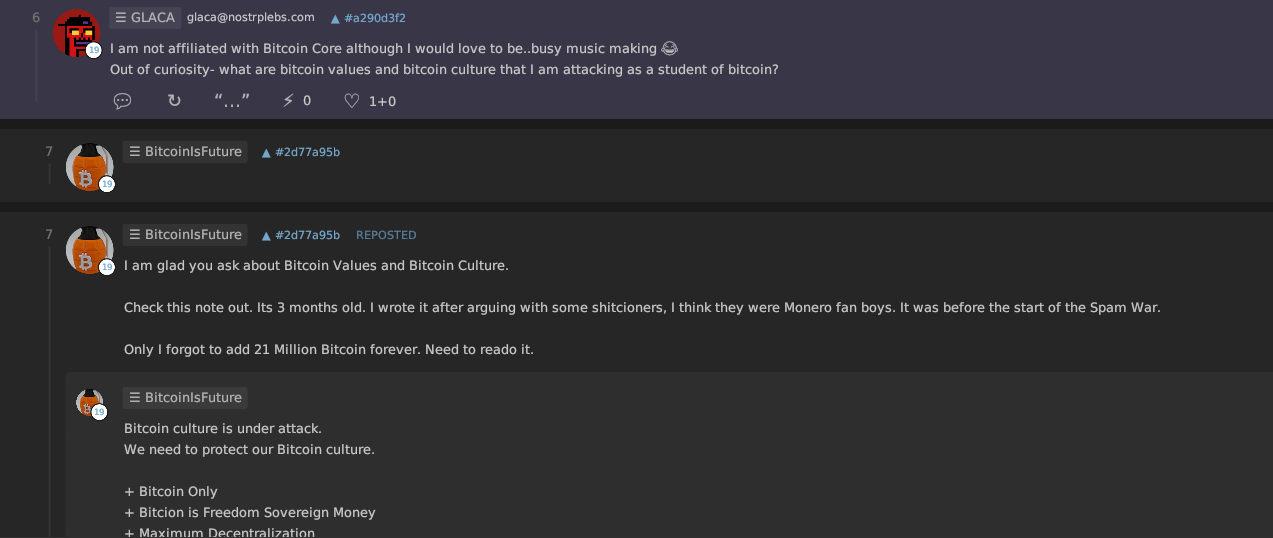Click the 19 badge on GLACA's avatar
Viewport: 1273px width, 538px height.
click(94, 50)
